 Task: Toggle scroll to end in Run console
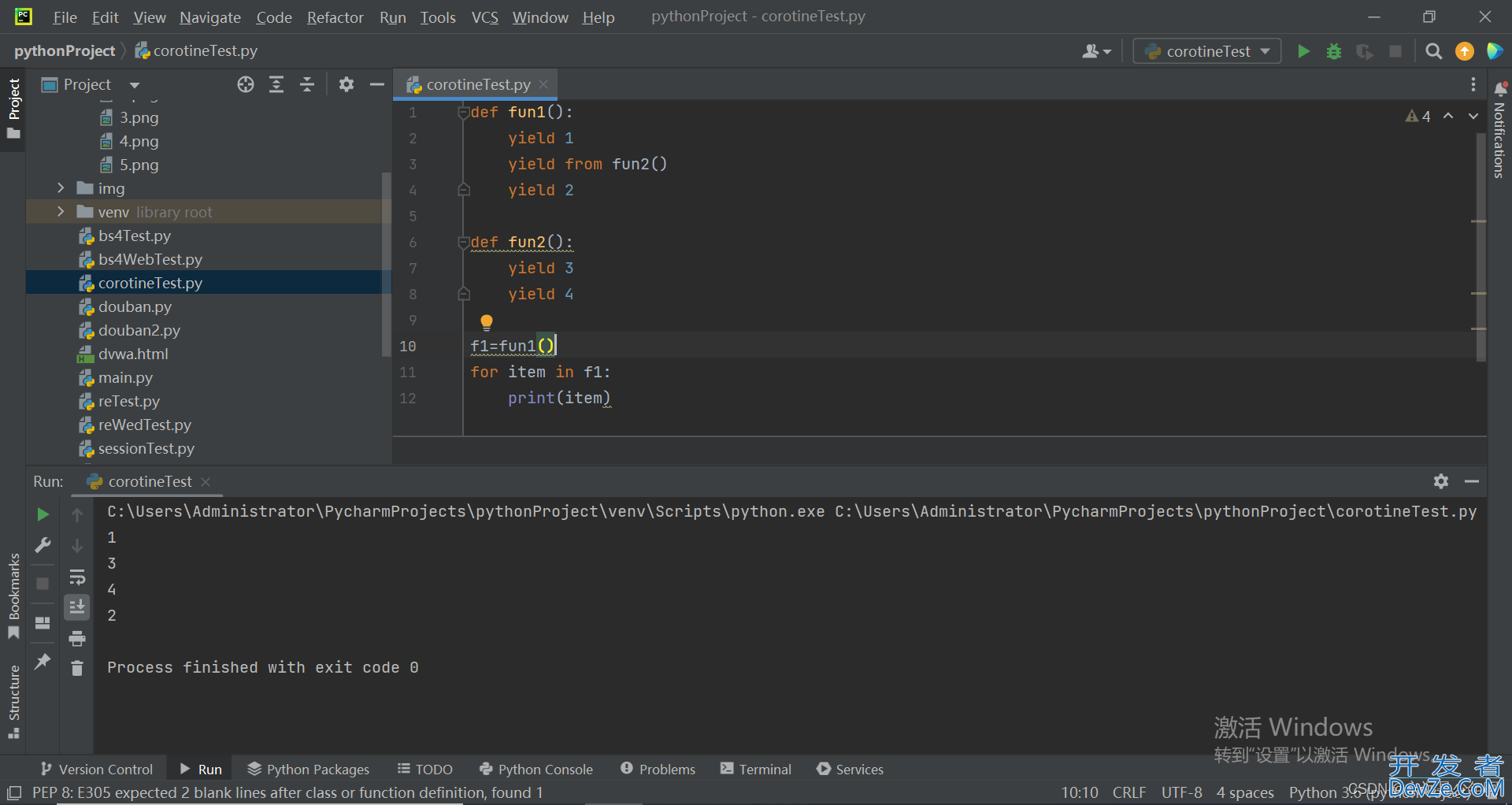tap(77, 607)
